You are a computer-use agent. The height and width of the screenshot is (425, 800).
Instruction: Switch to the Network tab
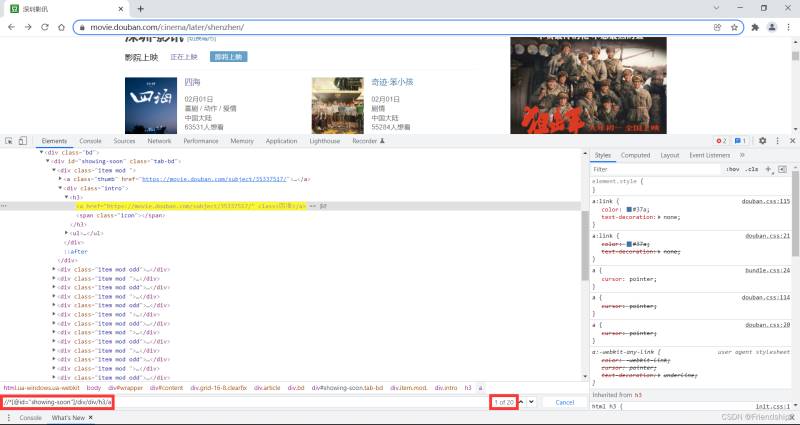(x=159, y=141)
